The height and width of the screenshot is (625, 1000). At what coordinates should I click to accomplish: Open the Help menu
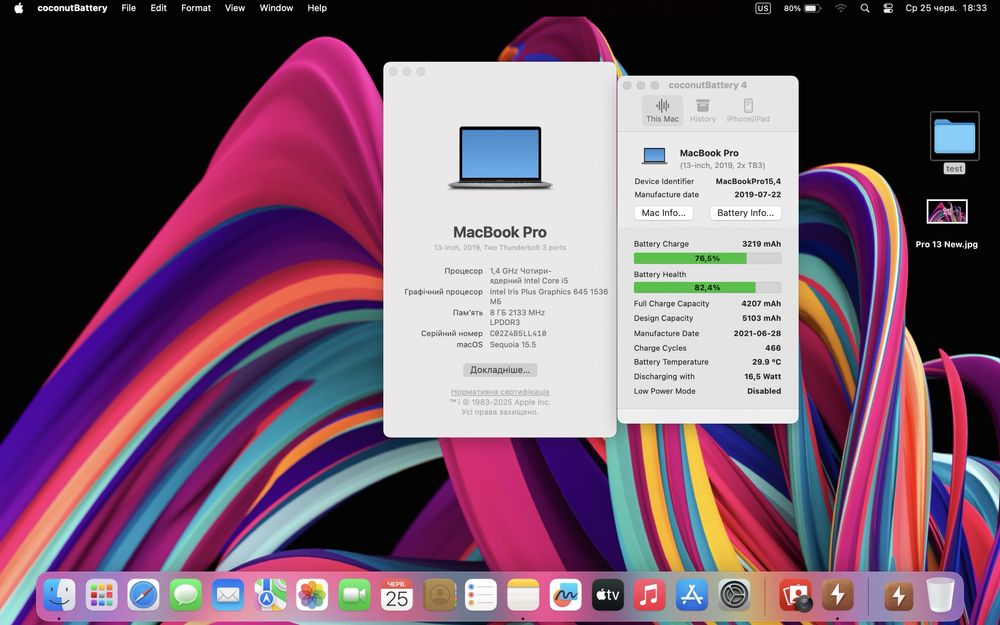317,8
